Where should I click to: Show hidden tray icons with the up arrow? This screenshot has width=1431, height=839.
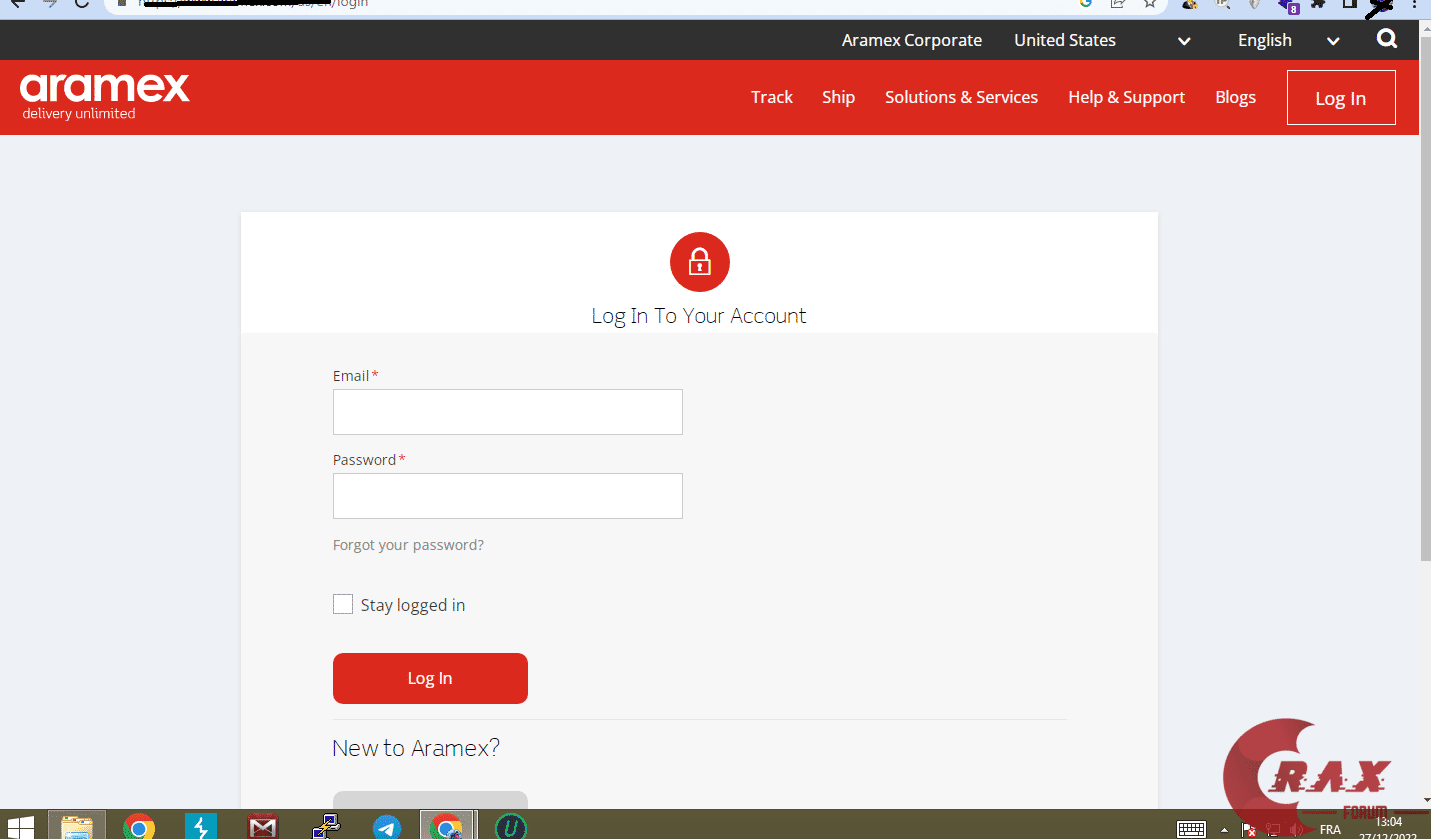pos(1224,830)
